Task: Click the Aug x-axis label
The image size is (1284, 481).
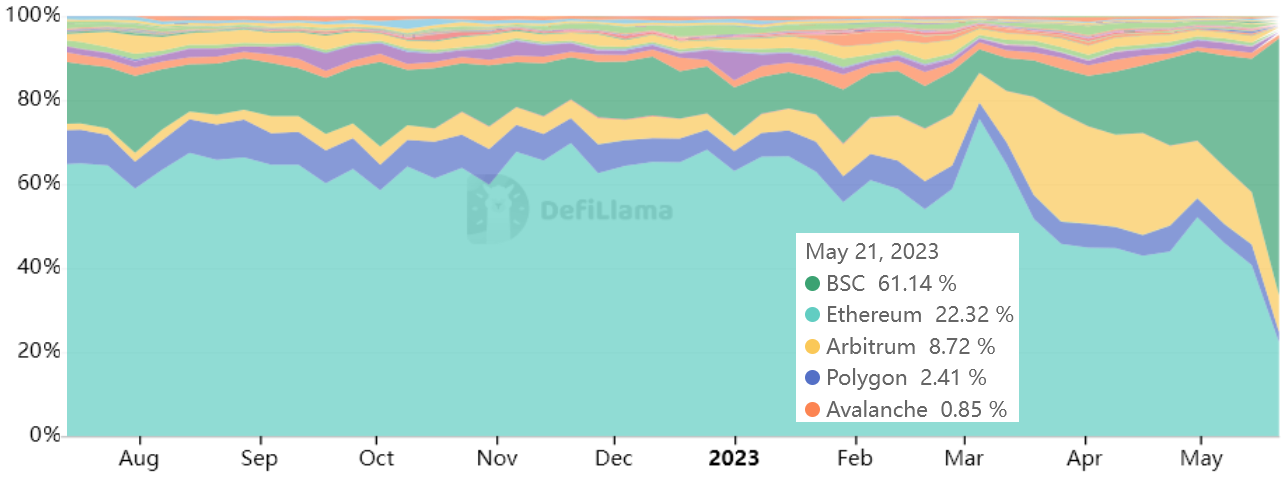Action: pyautogui.click(x=140, y=459)
